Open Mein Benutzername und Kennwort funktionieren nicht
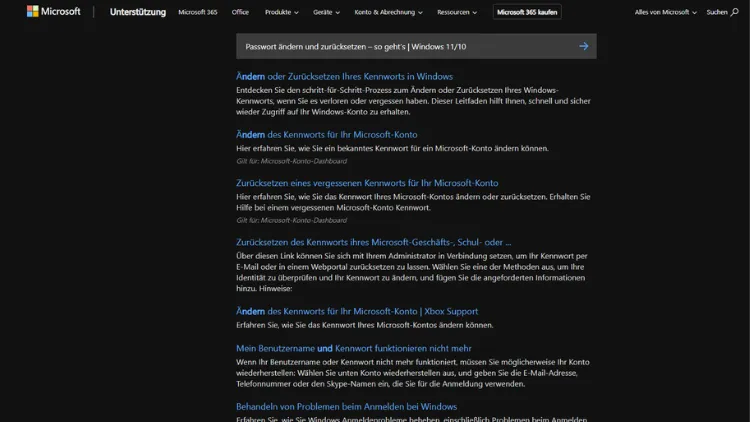The width and height of the screenshot is (750, 422). tap(353, 348)
